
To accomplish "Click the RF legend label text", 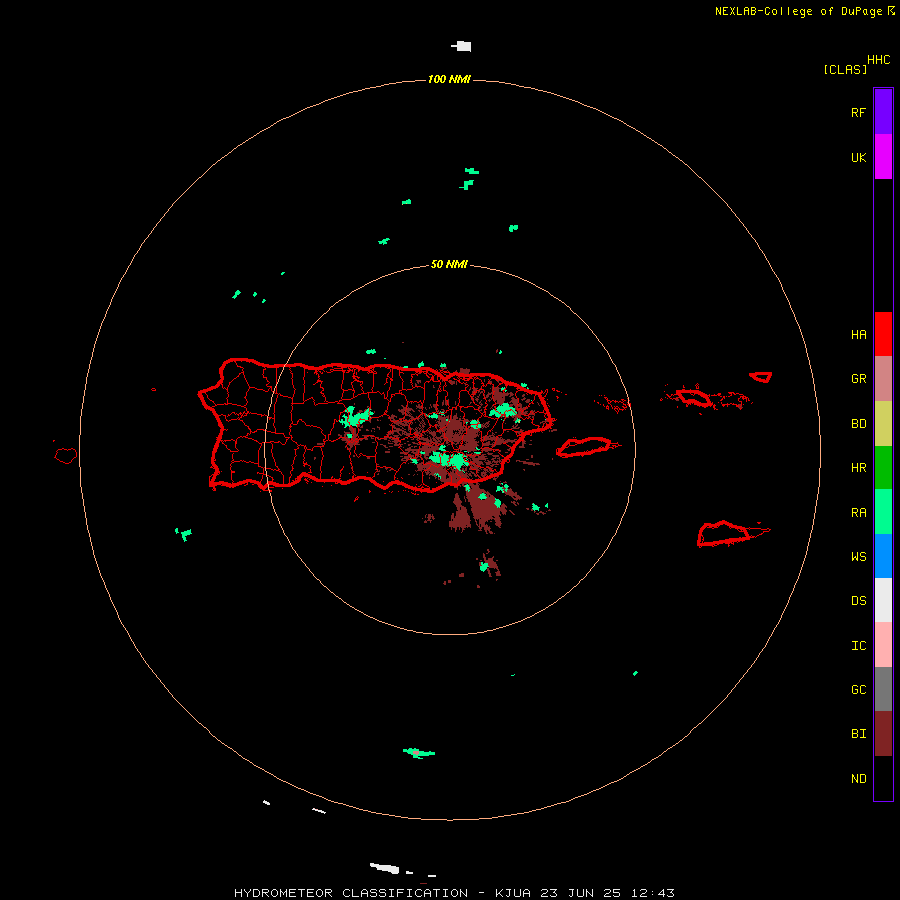I will (x=858, y=112).
